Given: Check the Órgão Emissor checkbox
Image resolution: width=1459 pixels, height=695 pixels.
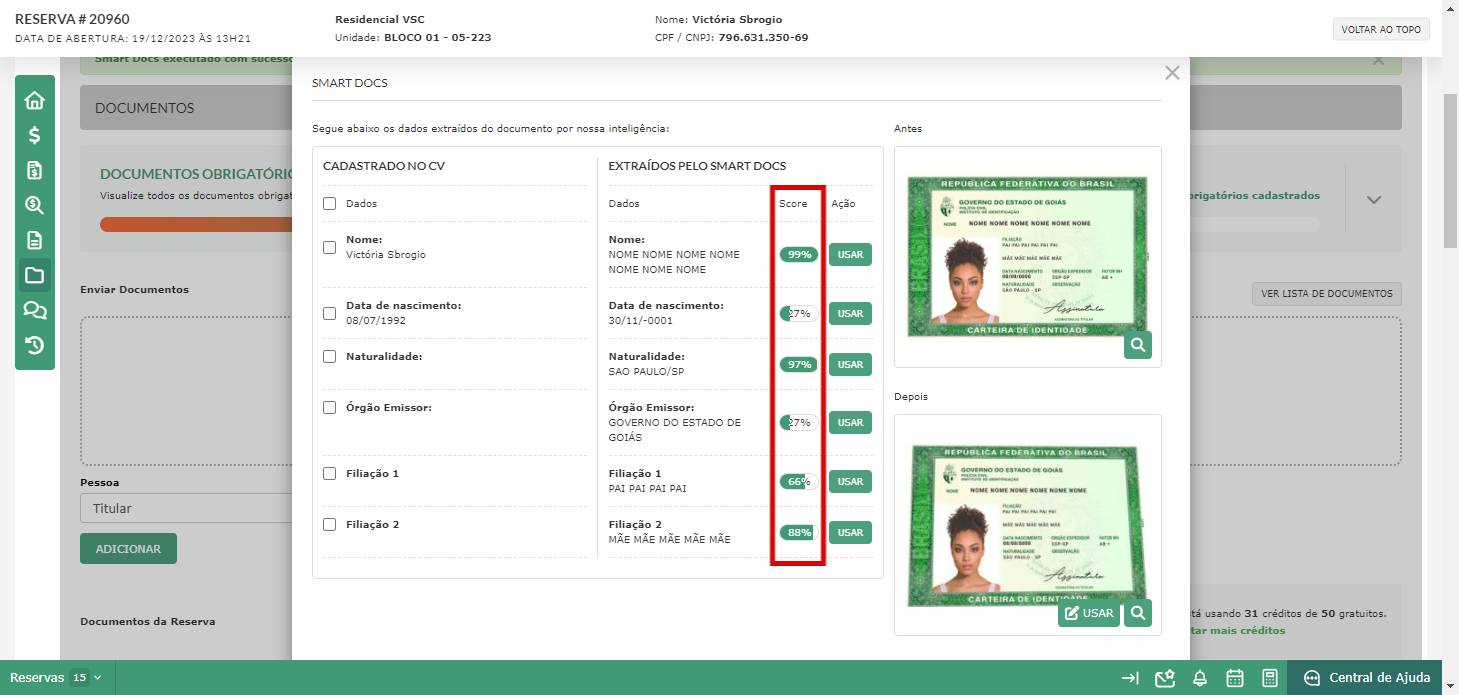Looking at the screenshot, I should point(329,407).
